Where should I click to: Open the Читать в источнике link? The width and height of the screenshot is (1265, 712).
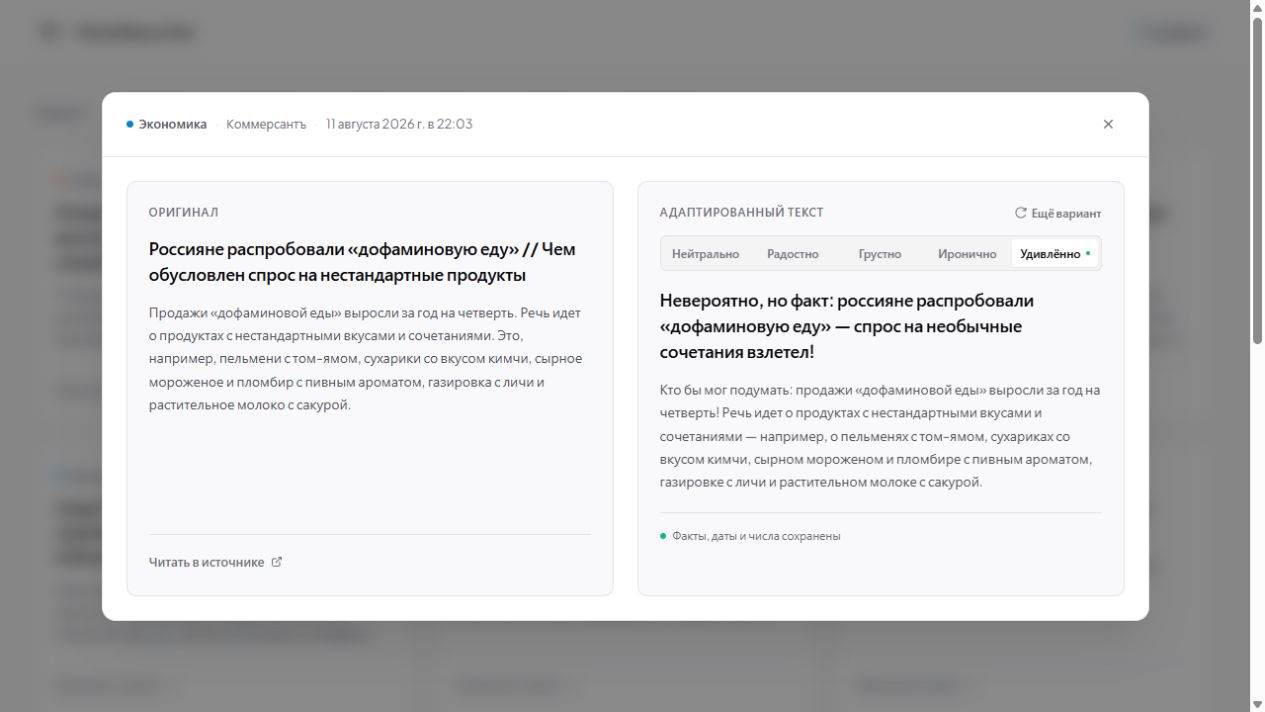point(216,562)
